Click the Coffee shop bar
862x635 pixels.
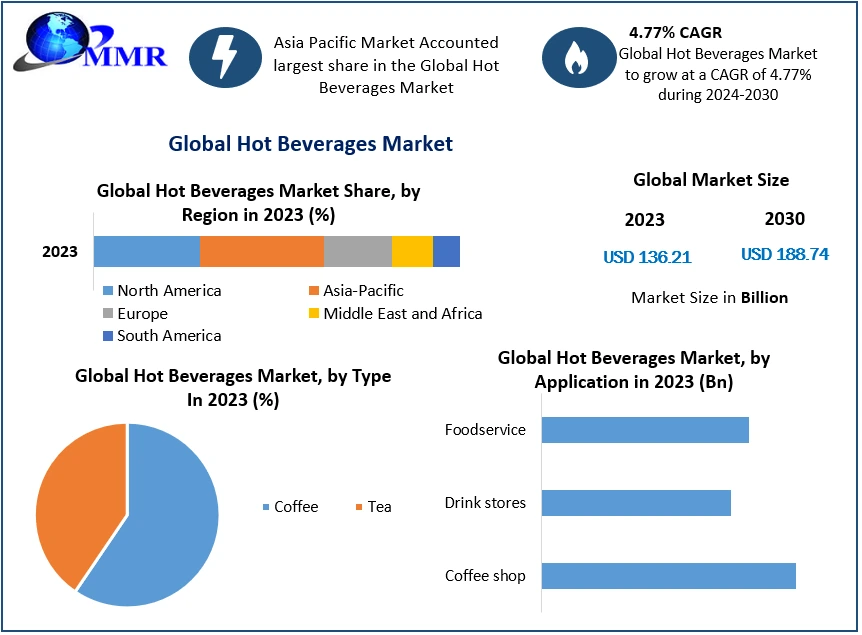pos(667,576)
